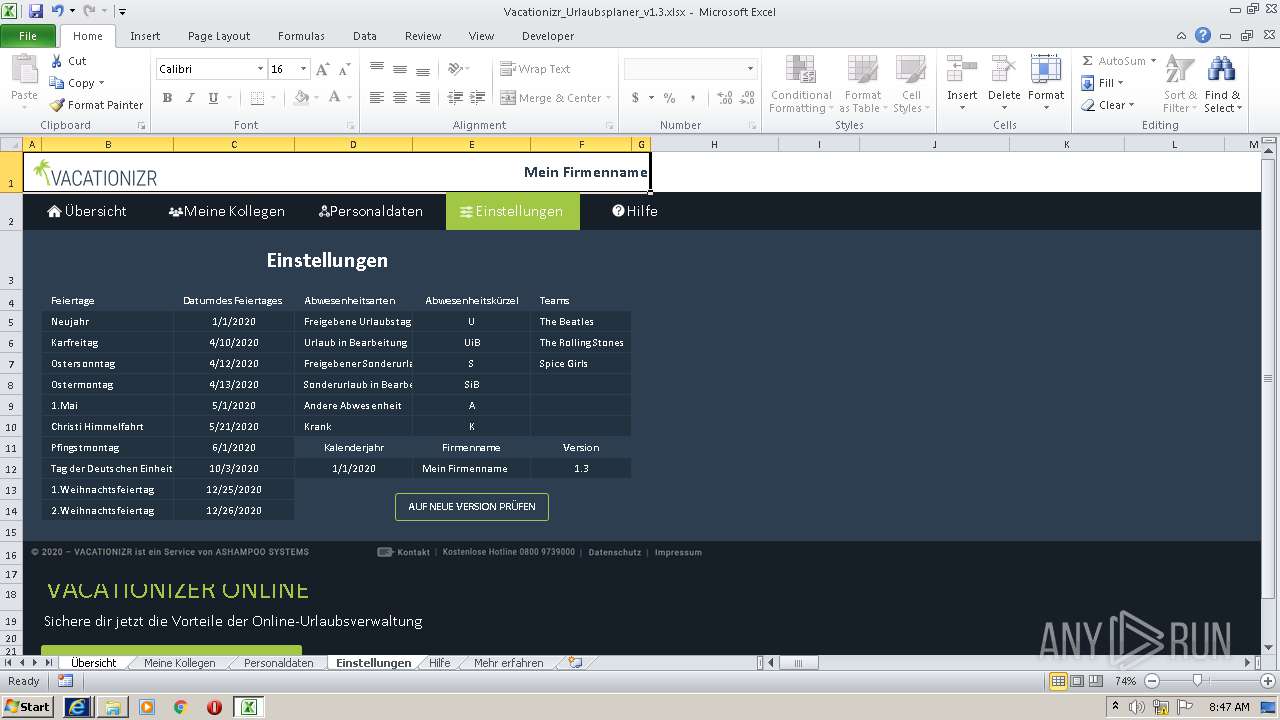Viewport: 1280px width, 720px height.
Task: Toggle Italic formatting
Action: [190, 98]
